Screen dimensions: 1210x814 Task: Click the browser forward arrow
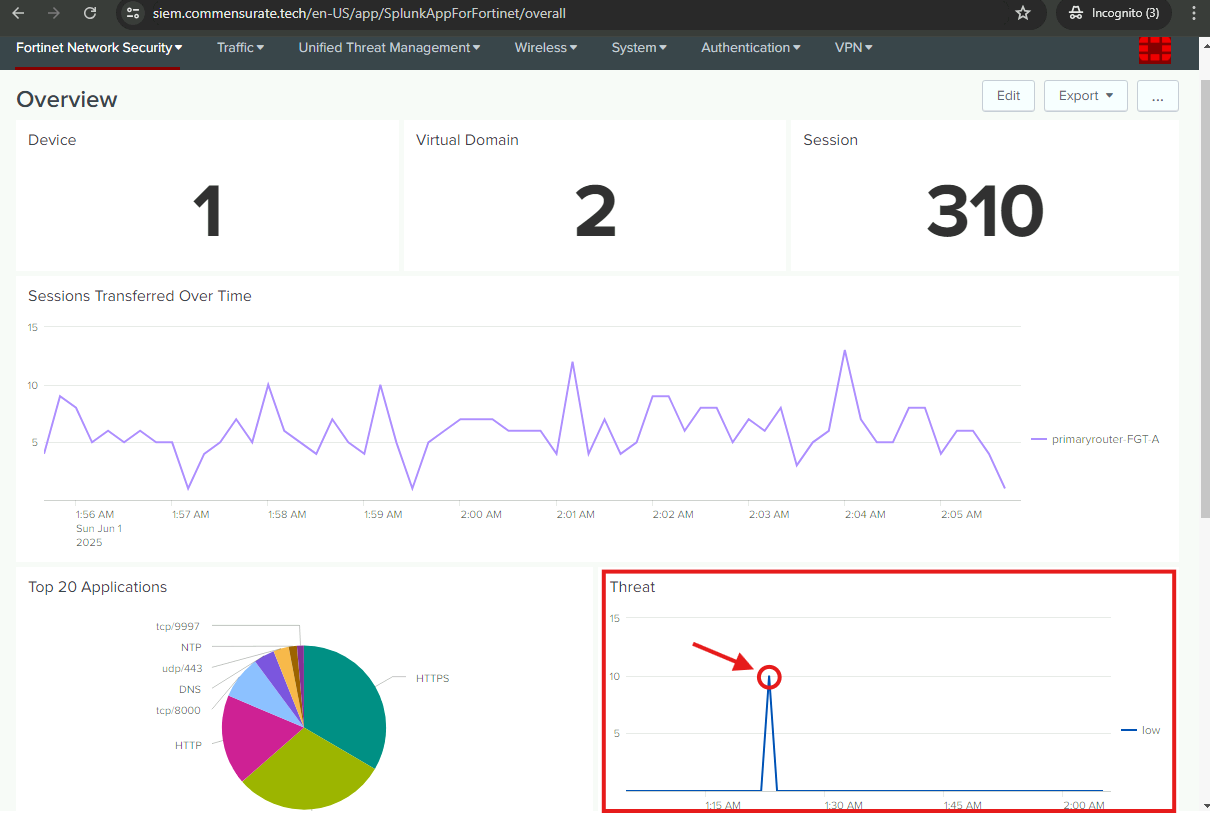[54, 13]
